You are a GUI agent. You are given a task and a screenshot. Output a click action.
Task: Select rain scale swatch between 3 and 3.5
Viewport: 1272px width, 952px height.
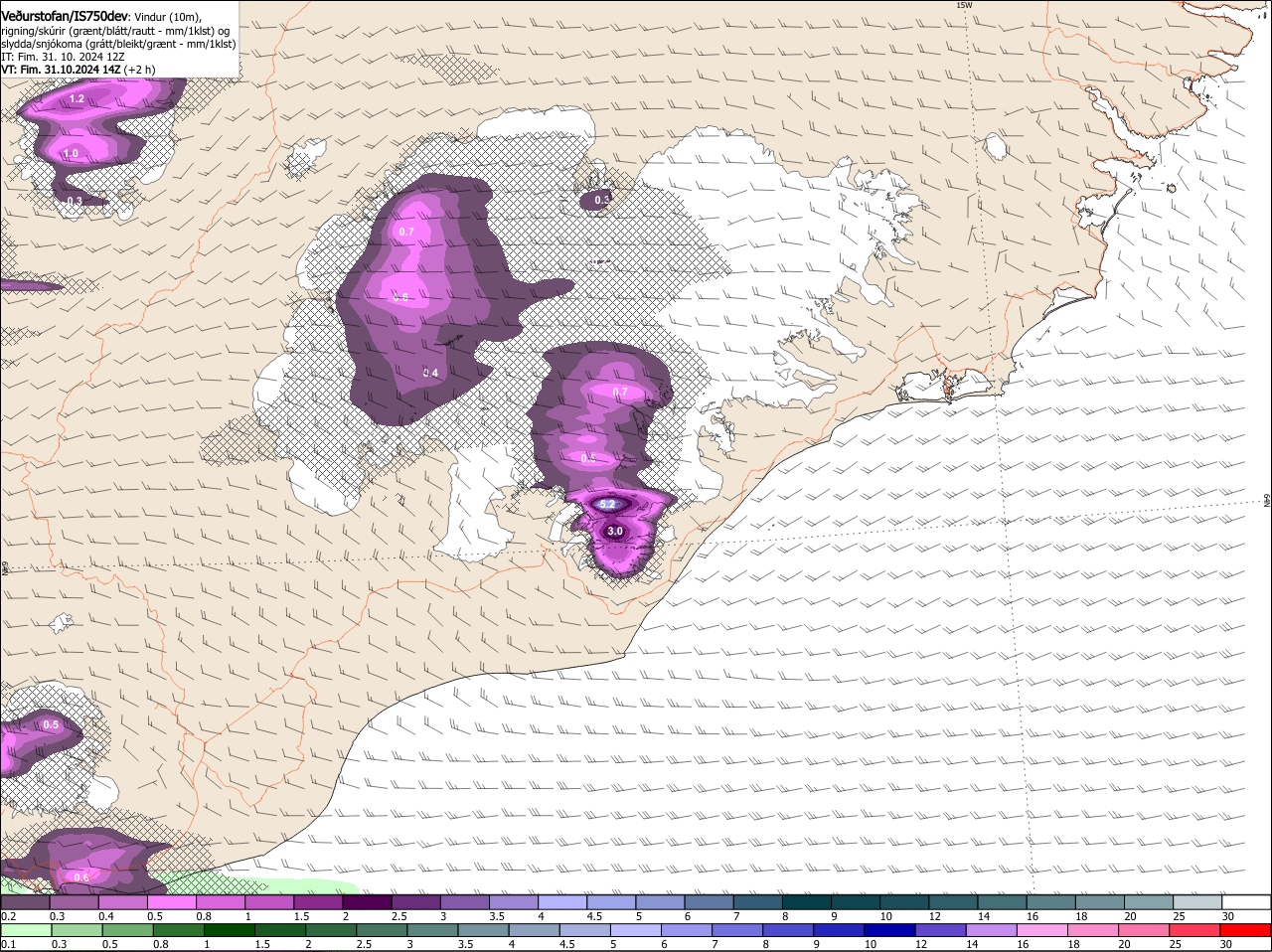click(x=433, y=930)
